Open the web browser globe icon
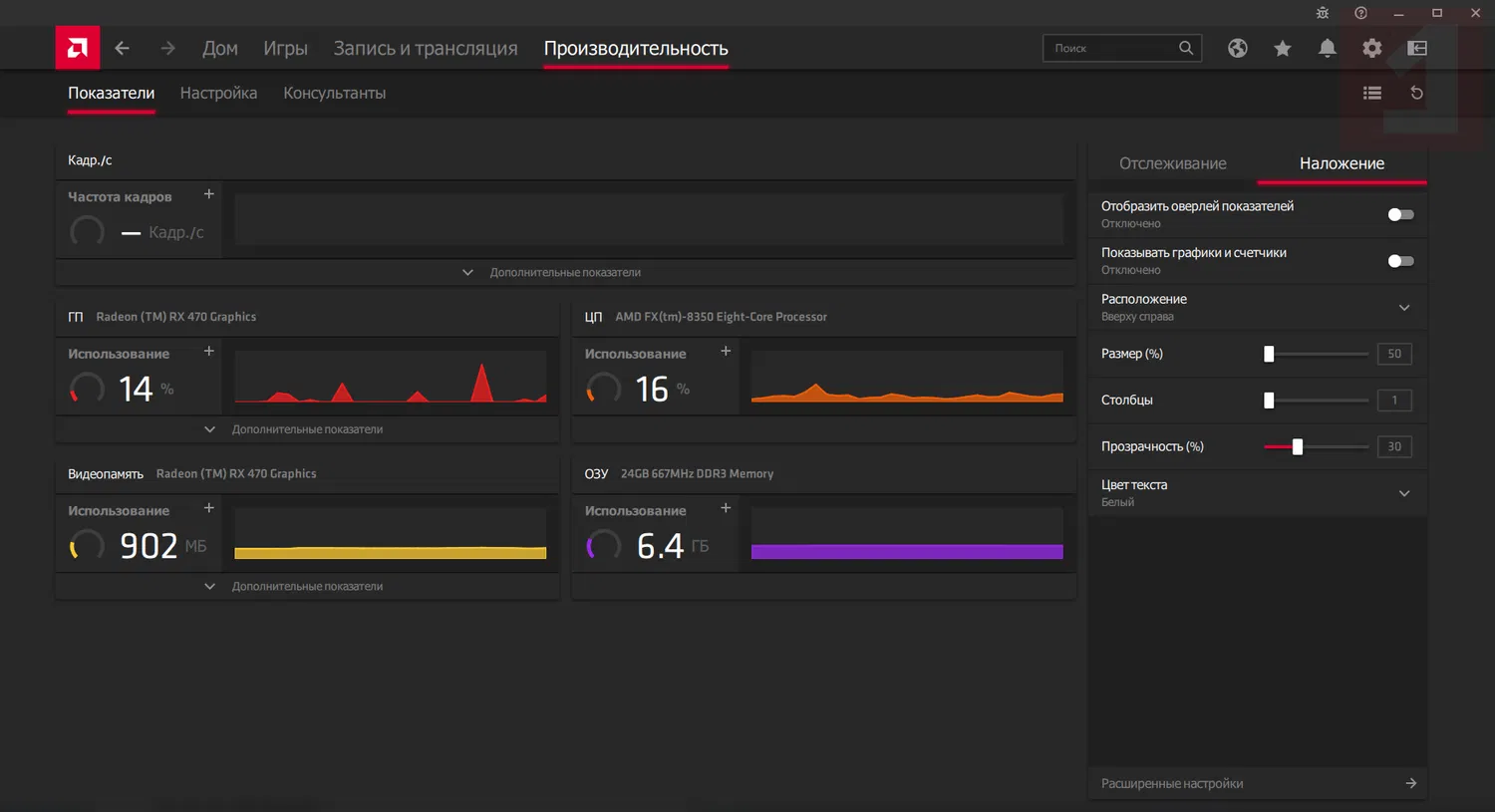Screen dimensions: 1495x812 [1237, 48]
